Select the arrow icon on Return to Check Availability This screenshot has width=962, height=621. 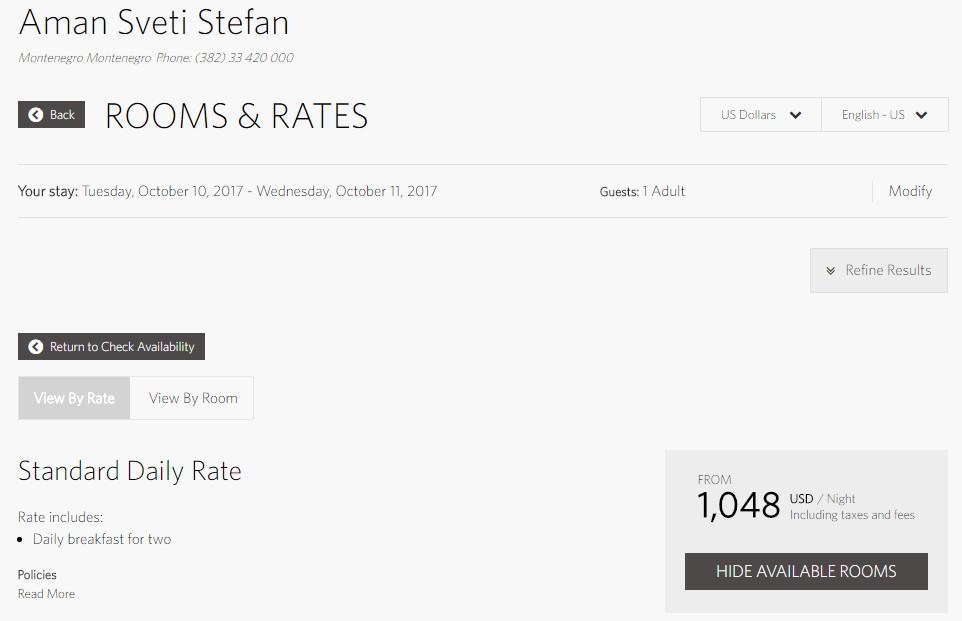tap(35, 346)
